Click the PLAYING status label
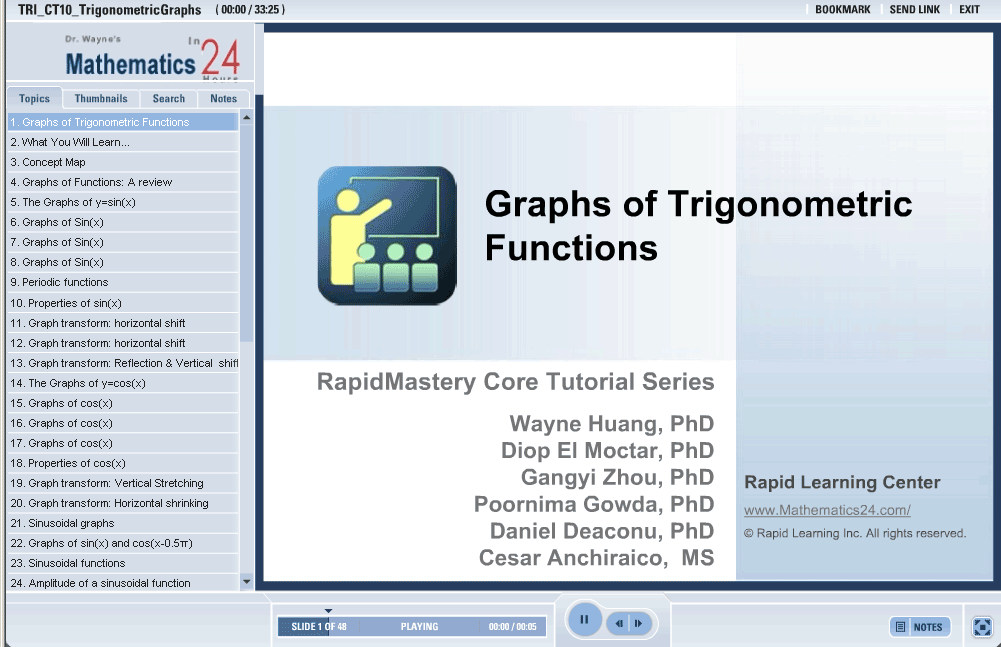Screen dimensions: 1001x647 click(x=419, y=627)
